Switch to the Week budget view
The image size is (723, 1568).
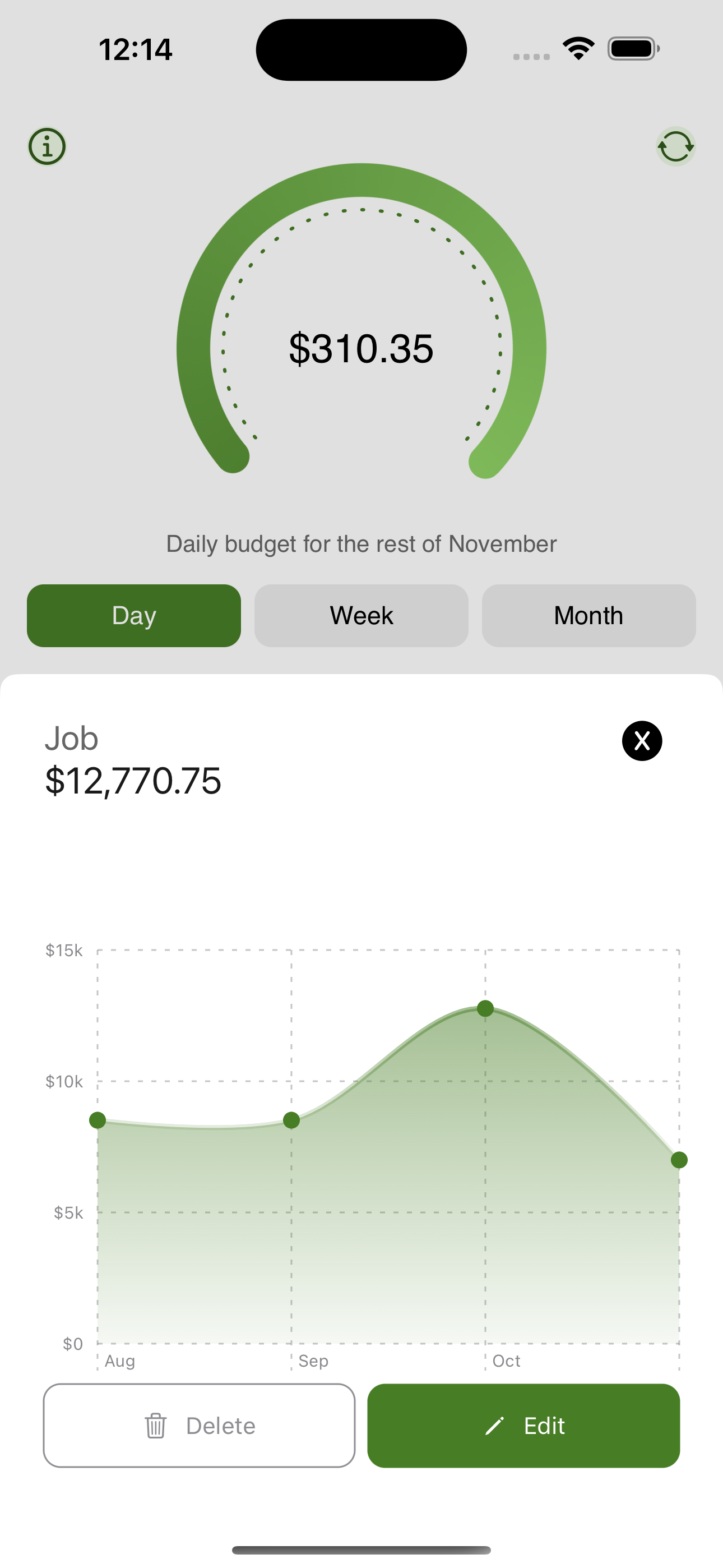click(x=361, y=615)
